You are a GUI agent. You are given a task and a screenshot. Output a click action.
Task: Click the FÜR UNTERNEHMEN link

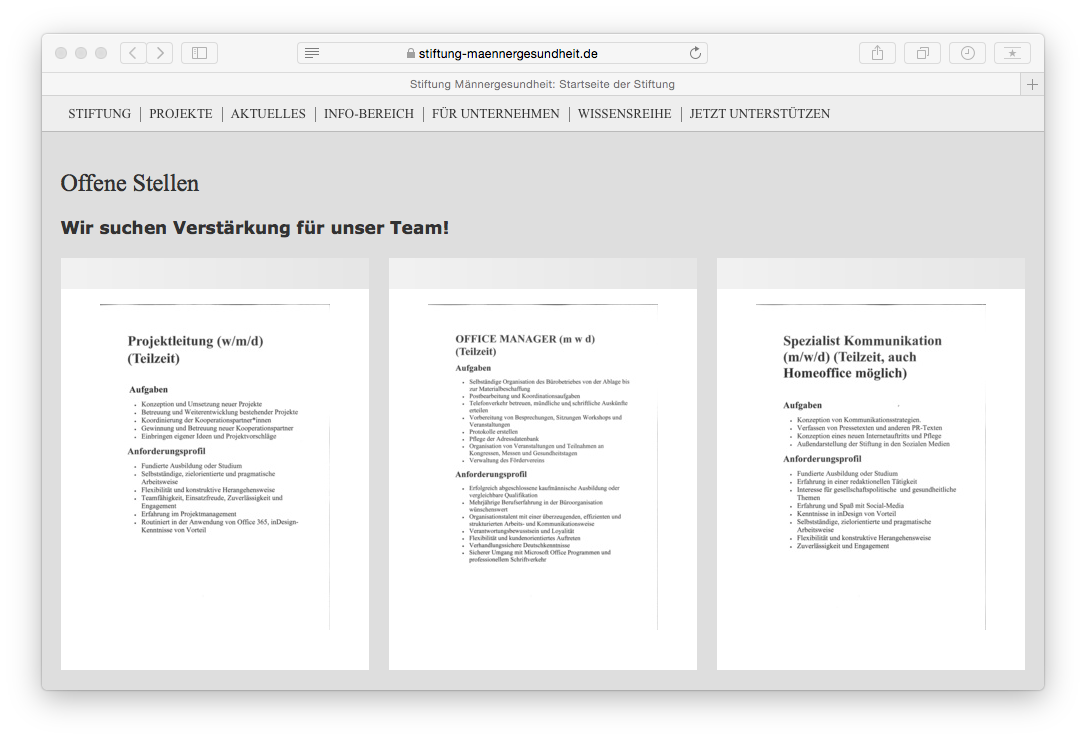point(495,114)
